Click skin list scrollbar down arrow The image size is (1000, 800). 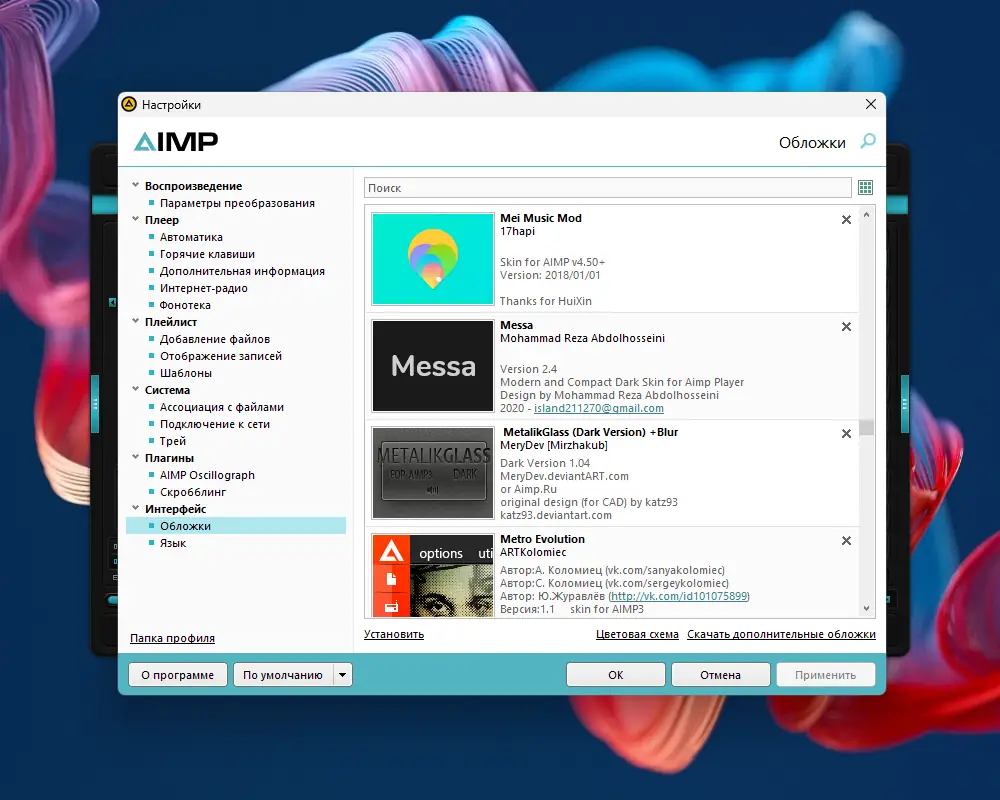[x=866, y=609]
